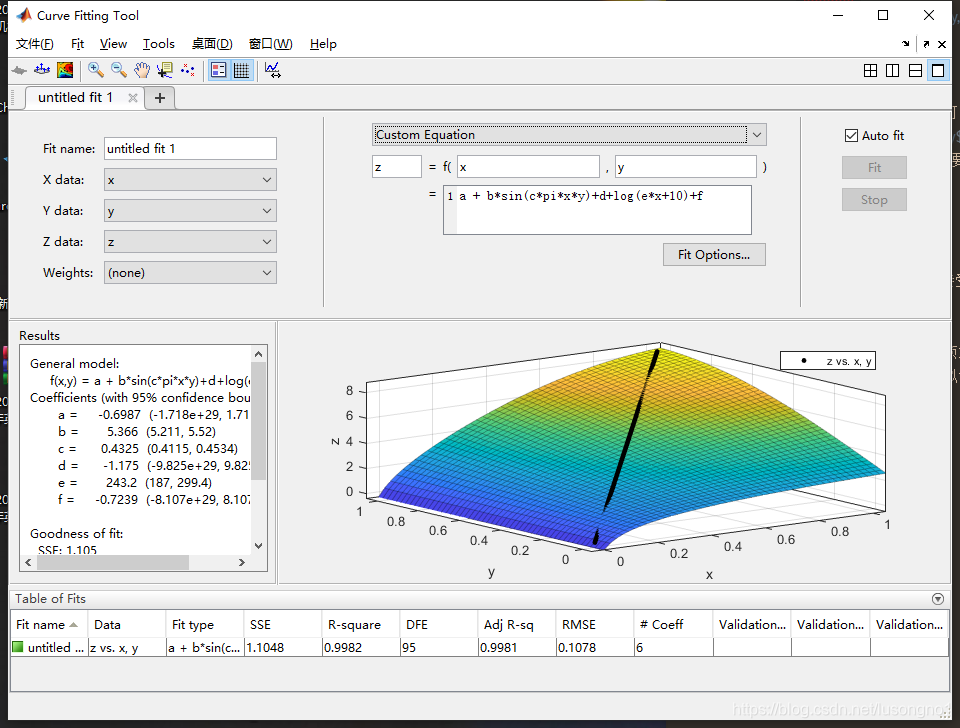Open the Tools menu
Image resolution: width=960 pixels, height=728 pixels.
pyautogui.click(x=158, y=44)
